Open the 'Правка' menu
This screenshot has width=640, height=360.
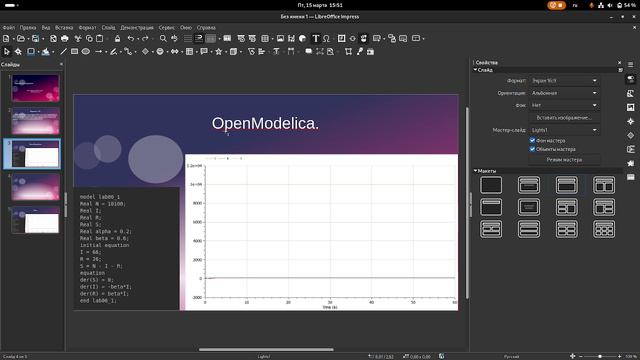(x=28, y=27)
